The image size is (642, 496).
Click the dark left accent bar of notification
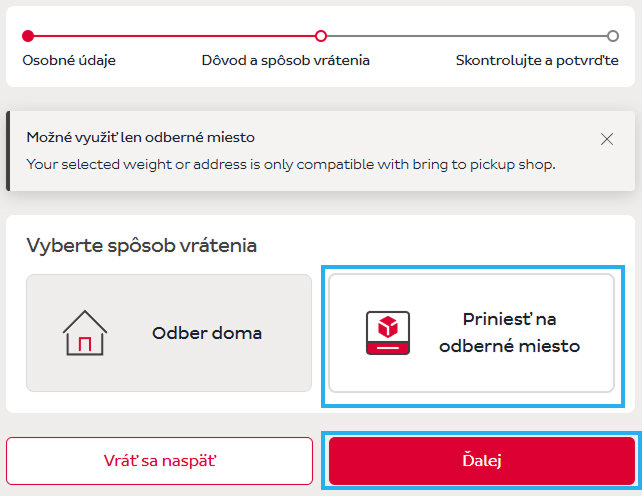(x=9, y=150)
